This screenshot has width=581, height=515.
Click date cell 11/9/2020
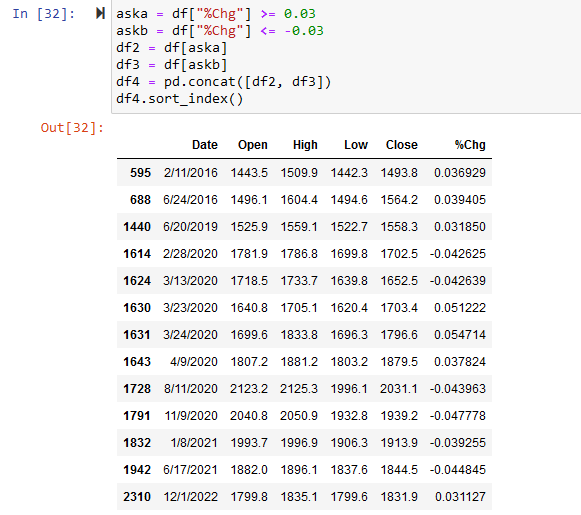[191, 416]
